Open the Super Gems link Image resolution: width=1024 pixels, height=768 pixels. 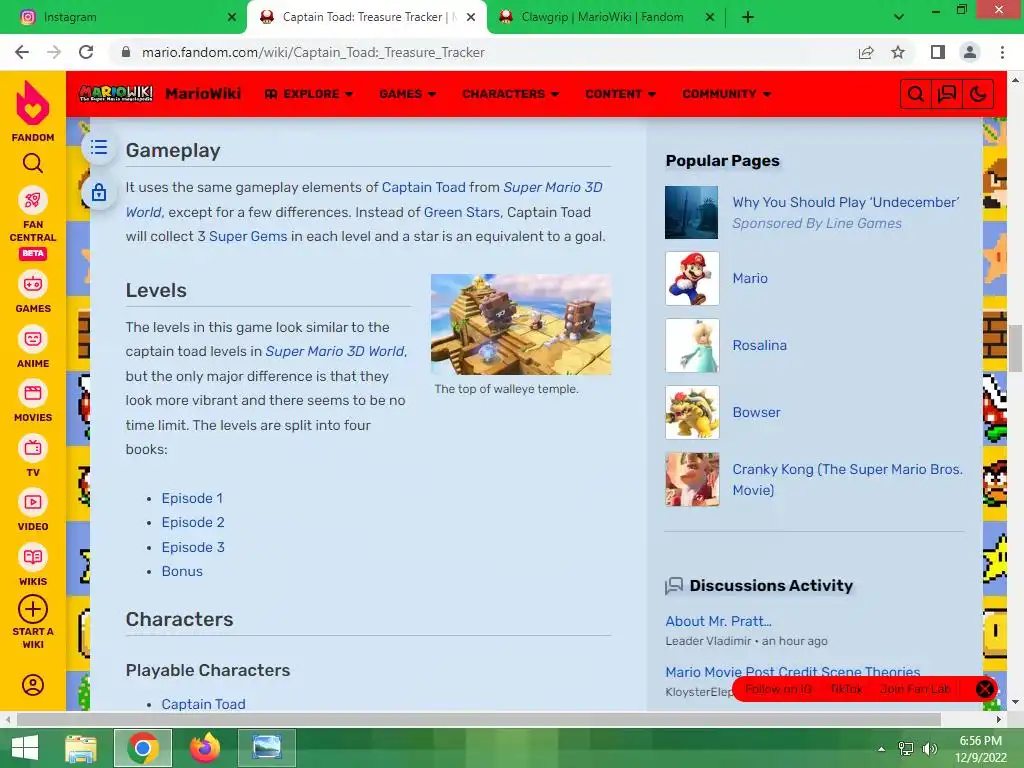pos(248,236)
